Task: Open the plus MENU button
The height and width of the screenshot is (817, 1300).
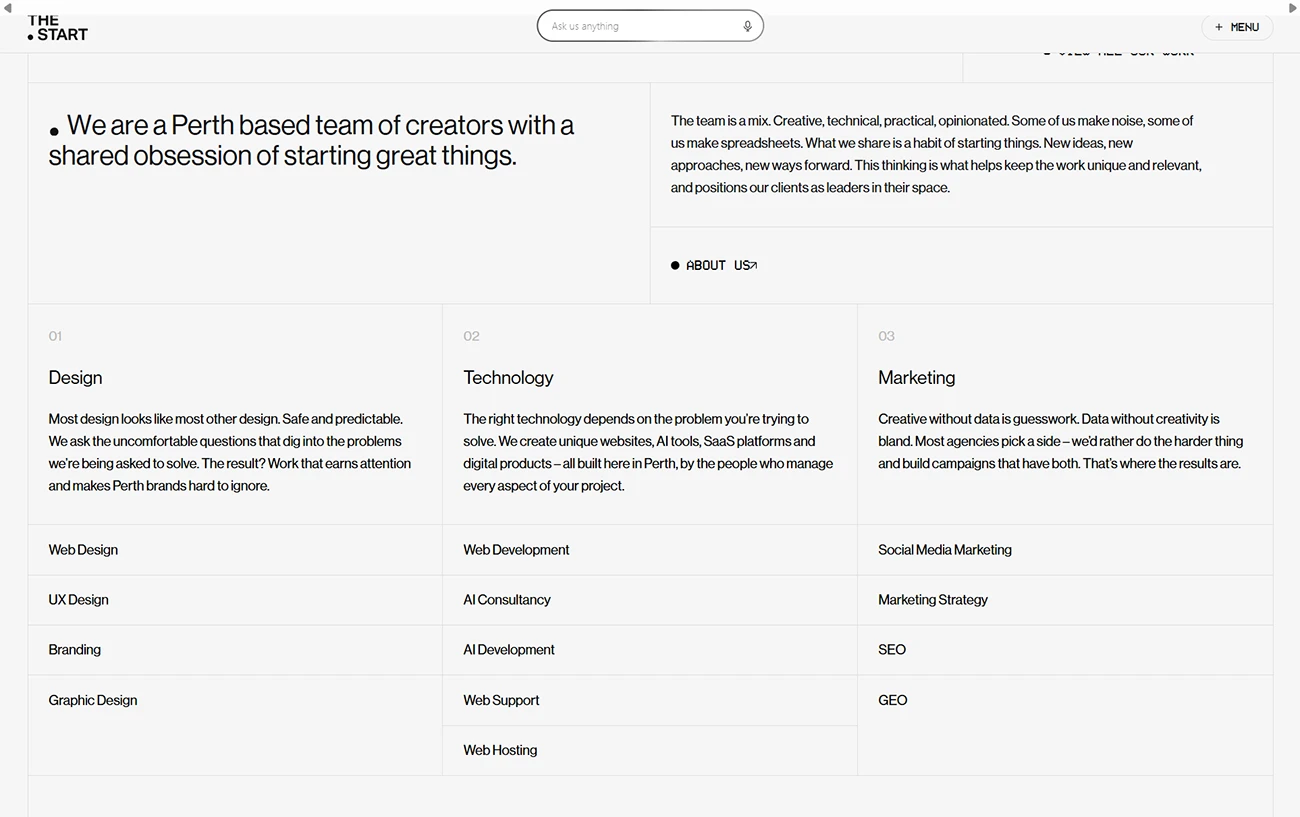Action: pos(1237,27)
